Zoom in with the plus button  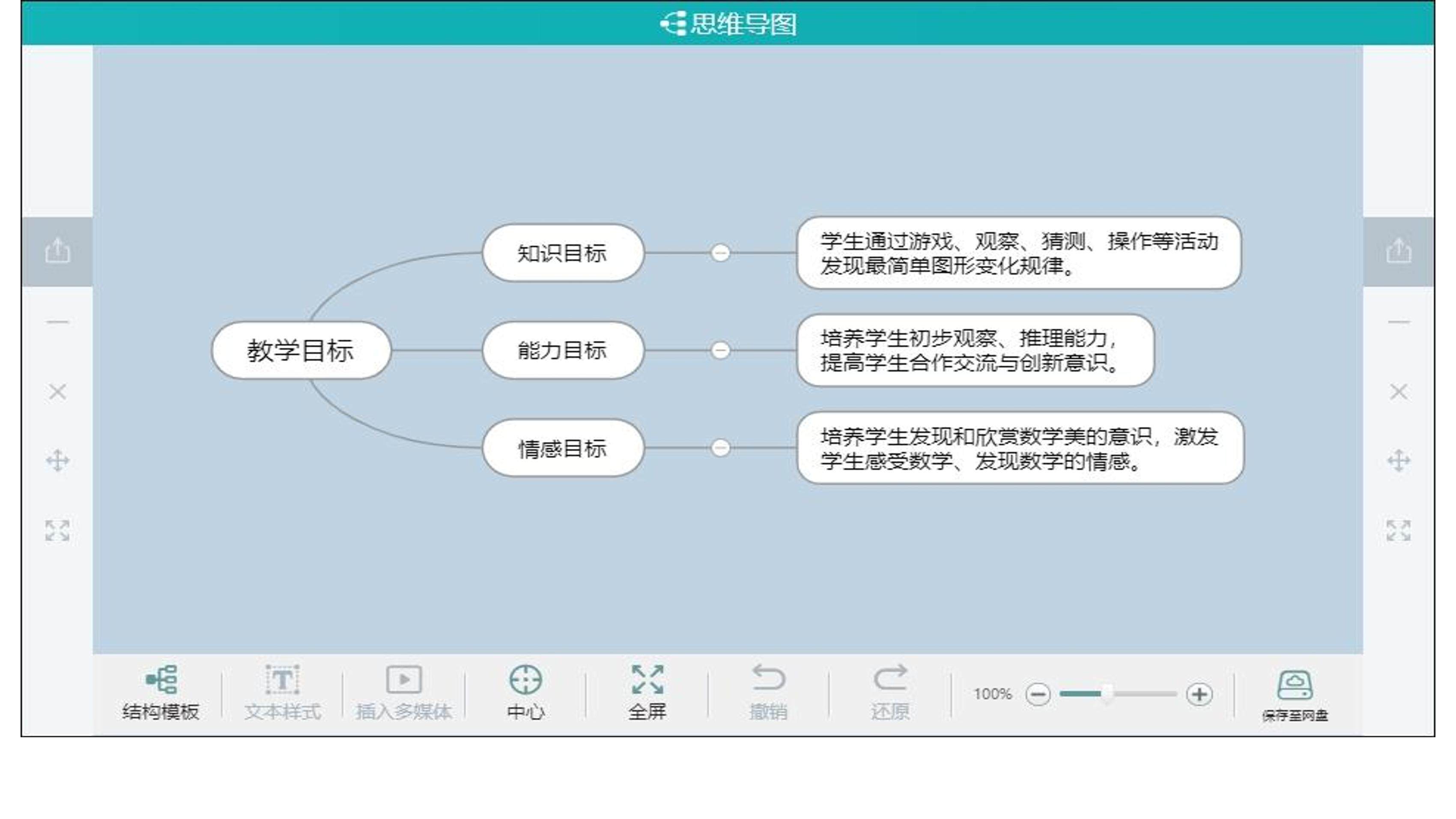(1199, 694)
